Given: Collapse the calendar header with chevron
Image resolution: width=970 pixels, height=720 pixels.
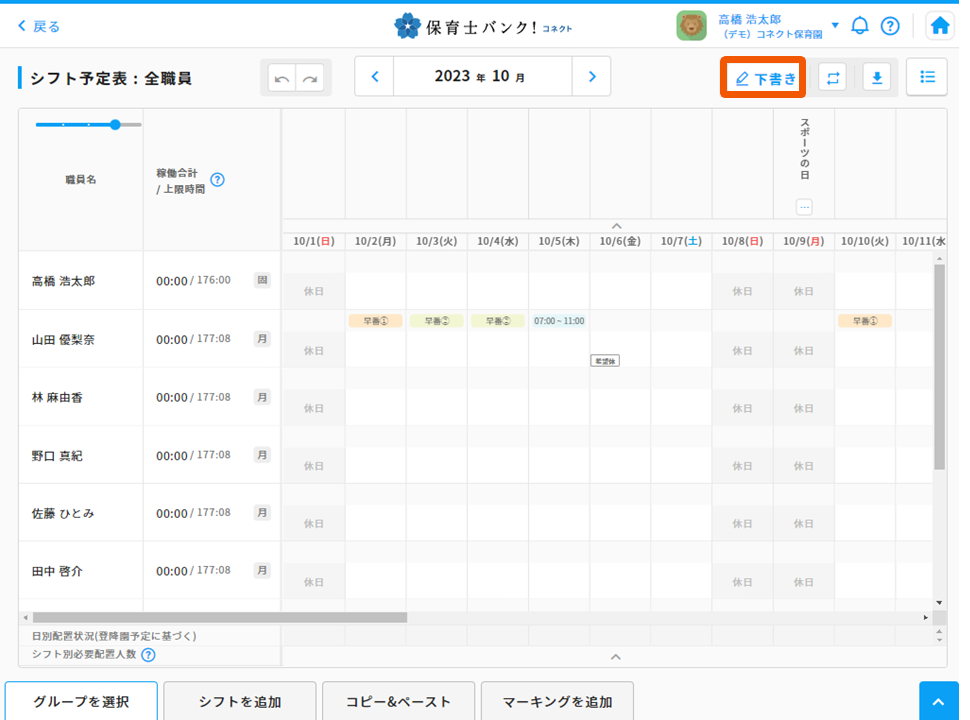Looking at the screenshot, I should pyautogui.click(x=616, y=226).
